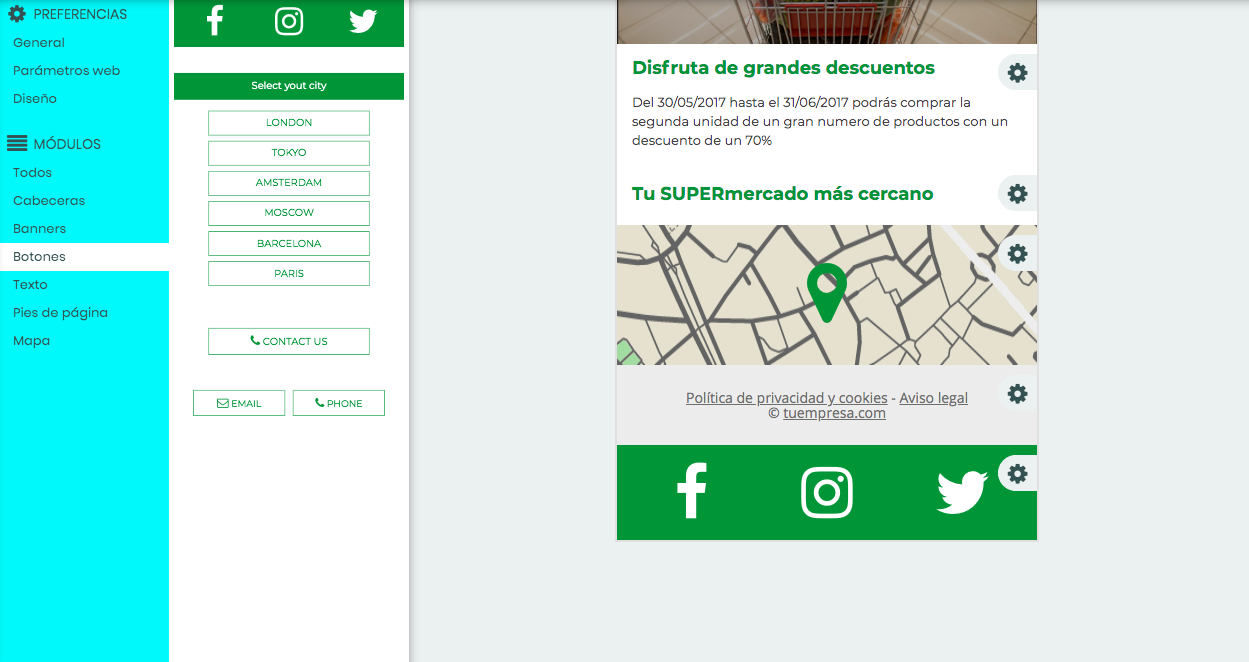Click the Twitter icon in the module panel
The image size is (1249, 662).
pyautogui.click(x=363, y=21)
